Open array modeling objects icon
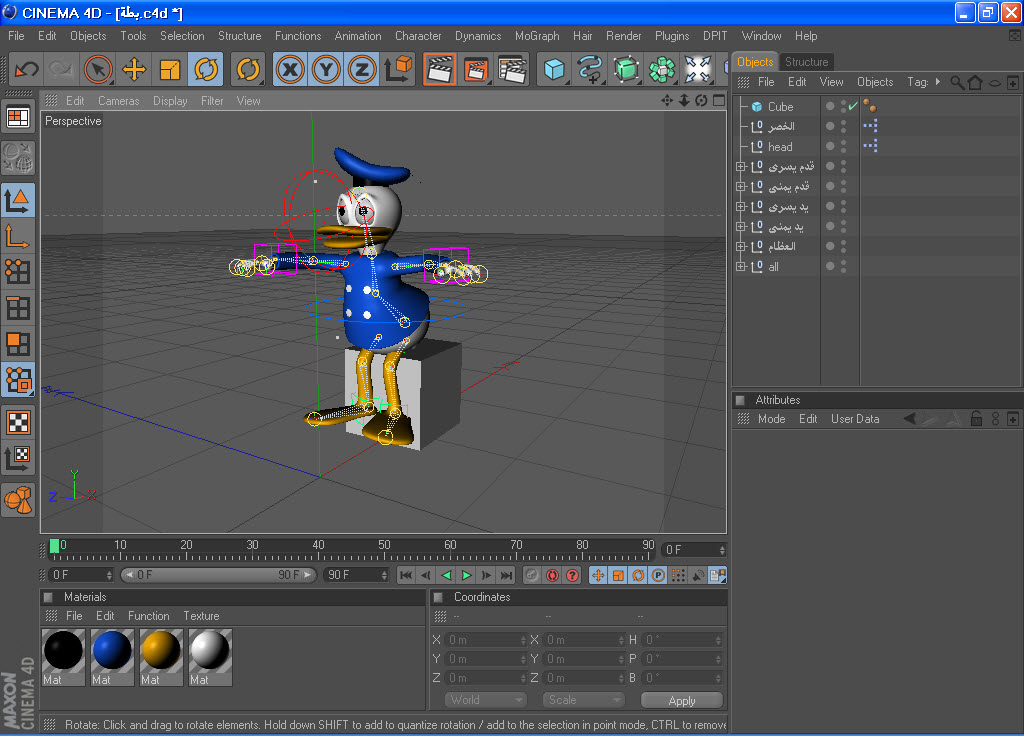The image size is (1024, 736). [x=662, y=69]
